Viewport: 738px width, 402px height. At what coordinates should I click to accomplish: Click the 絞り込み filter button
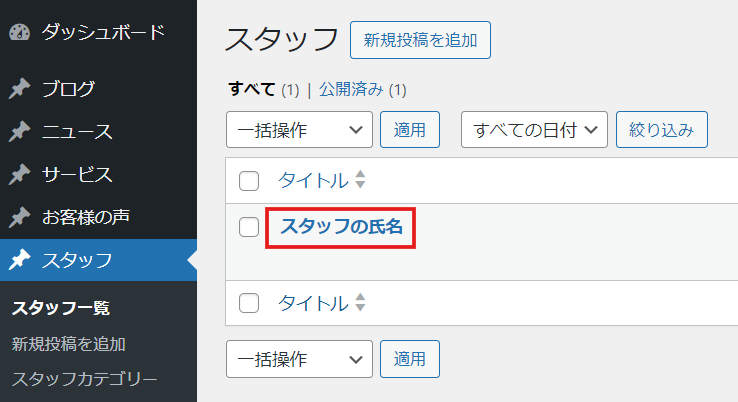coord(662,129)
